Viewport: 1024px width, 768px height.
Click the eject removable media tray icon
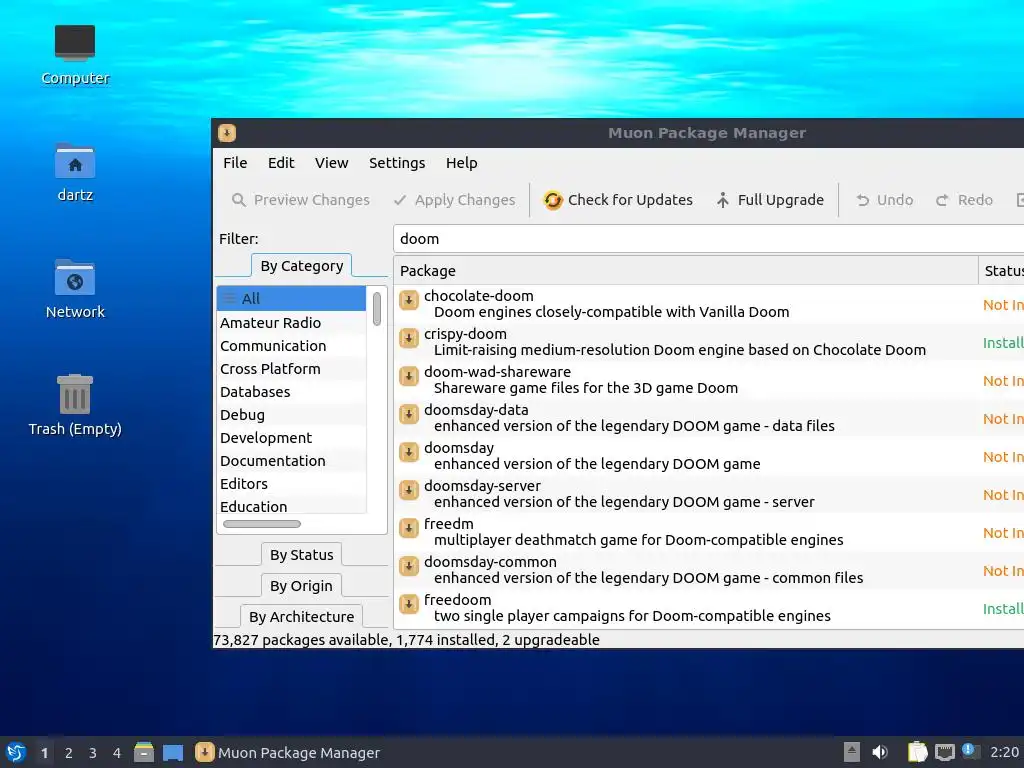[852, 752]
